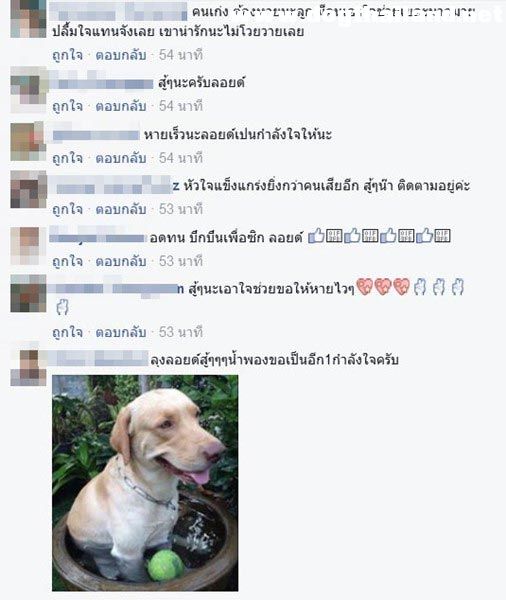Open the avatar beside the สู้ๆนะครับลอยด์ comment
The height and width of the screenshot is (600, 506).
pyautogui.click(x=28, y=90)
